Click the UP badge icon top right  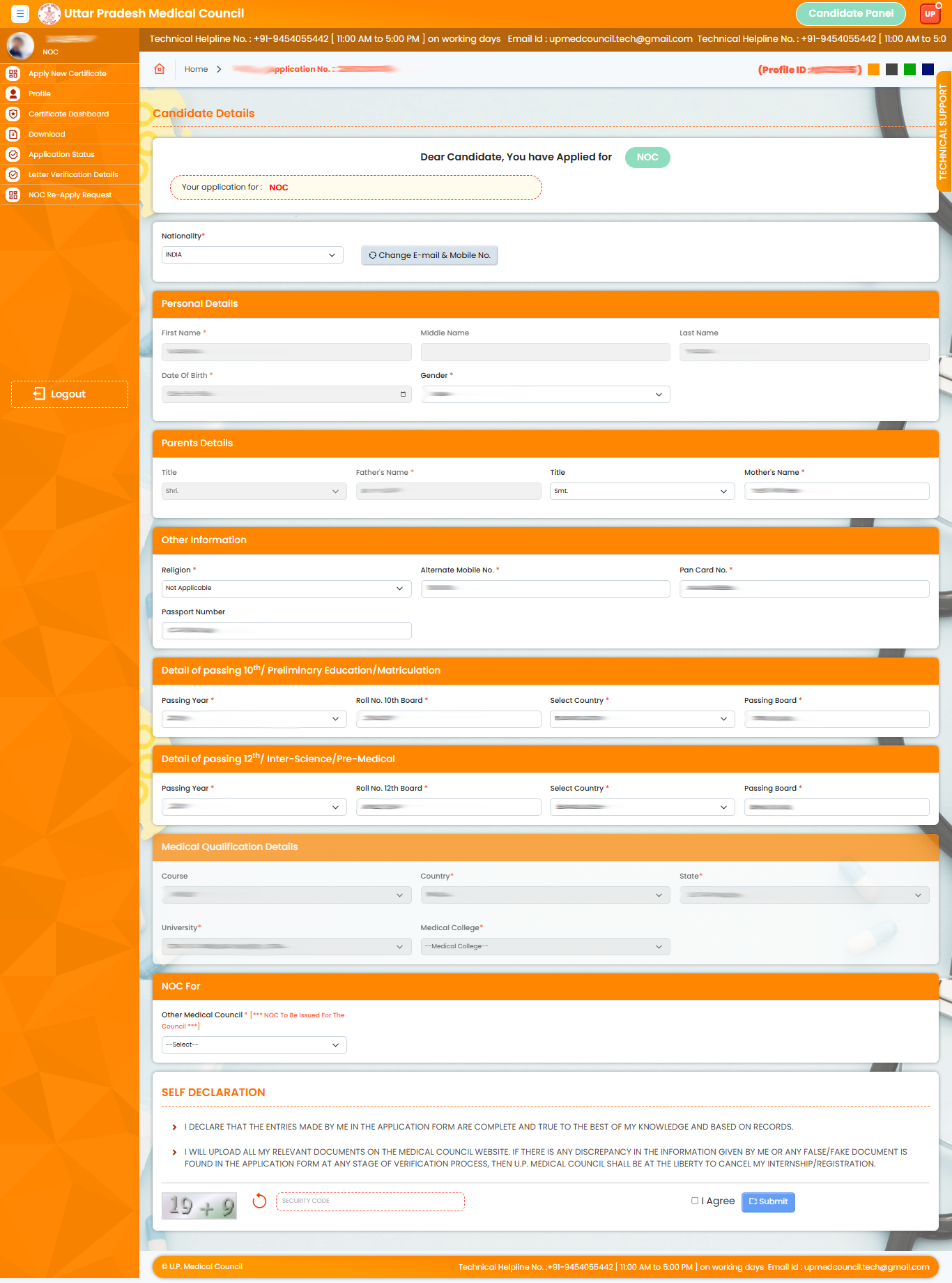(930, 14)
